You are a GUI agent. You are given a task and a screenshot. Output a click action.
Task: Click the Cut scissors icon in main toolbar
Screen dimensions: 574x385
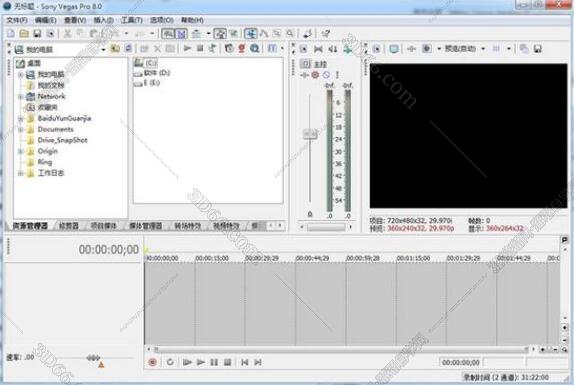point(67,34)
